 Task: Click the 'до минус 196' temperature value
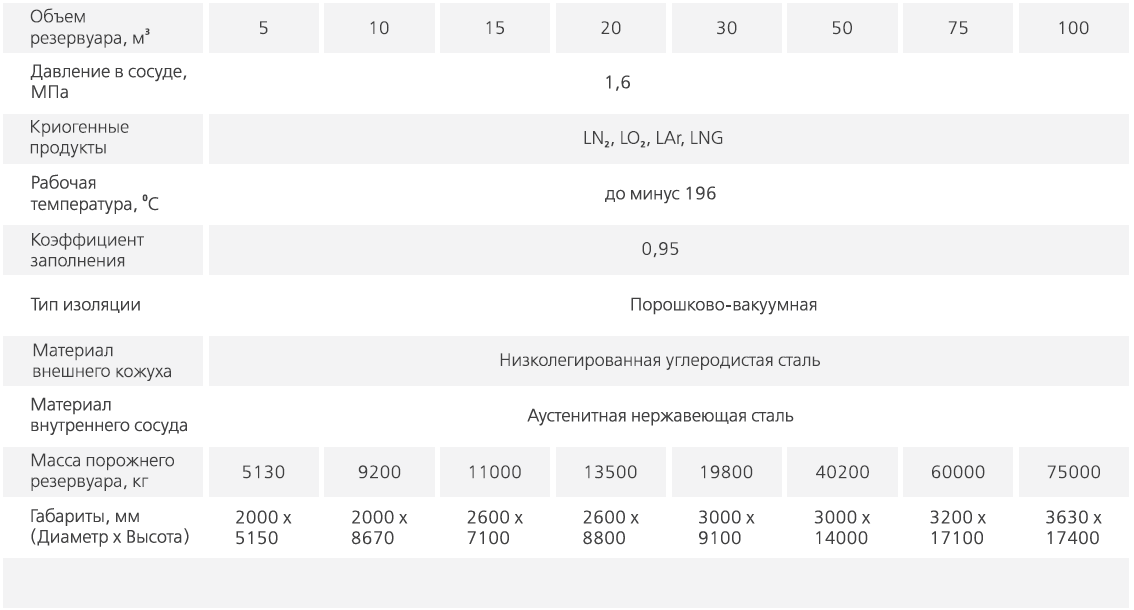pyautogui.click(x=660, y=194)
